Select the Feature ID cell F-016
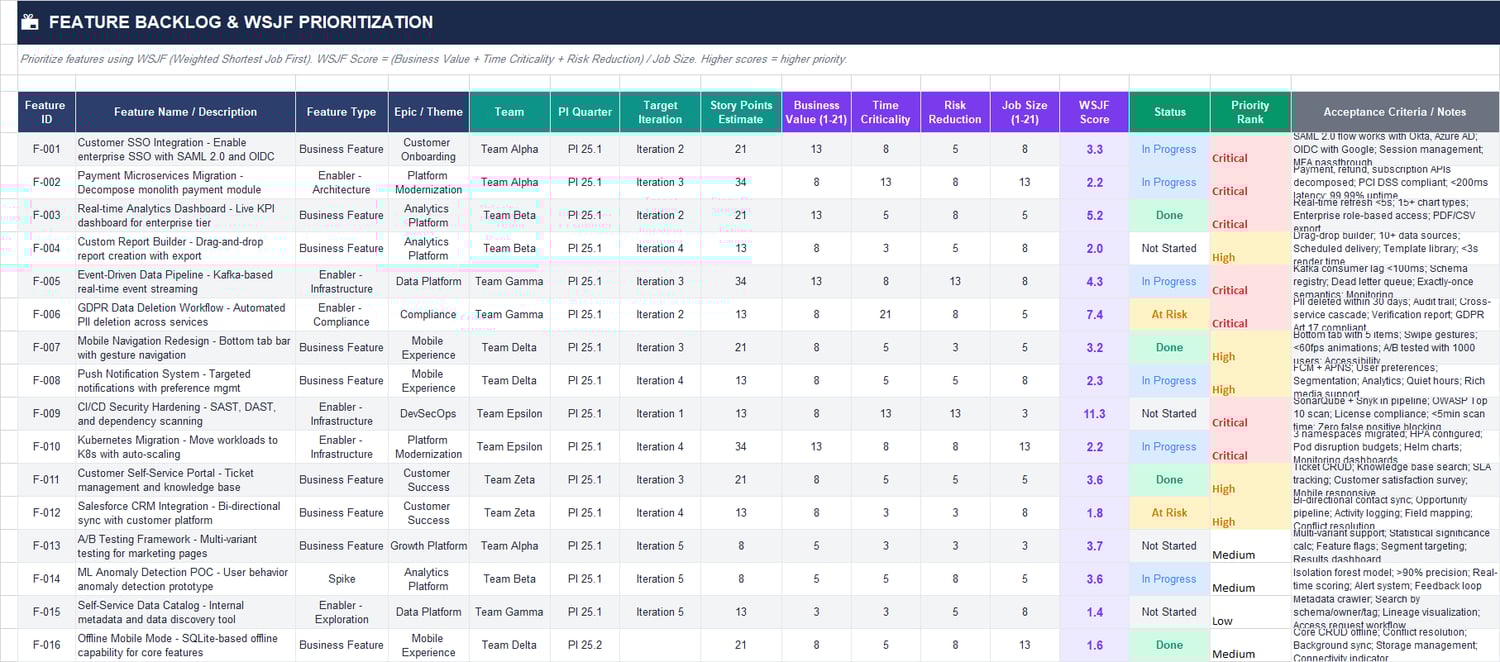This screenshot has height=662, width=1500. [x=45, y=644]
